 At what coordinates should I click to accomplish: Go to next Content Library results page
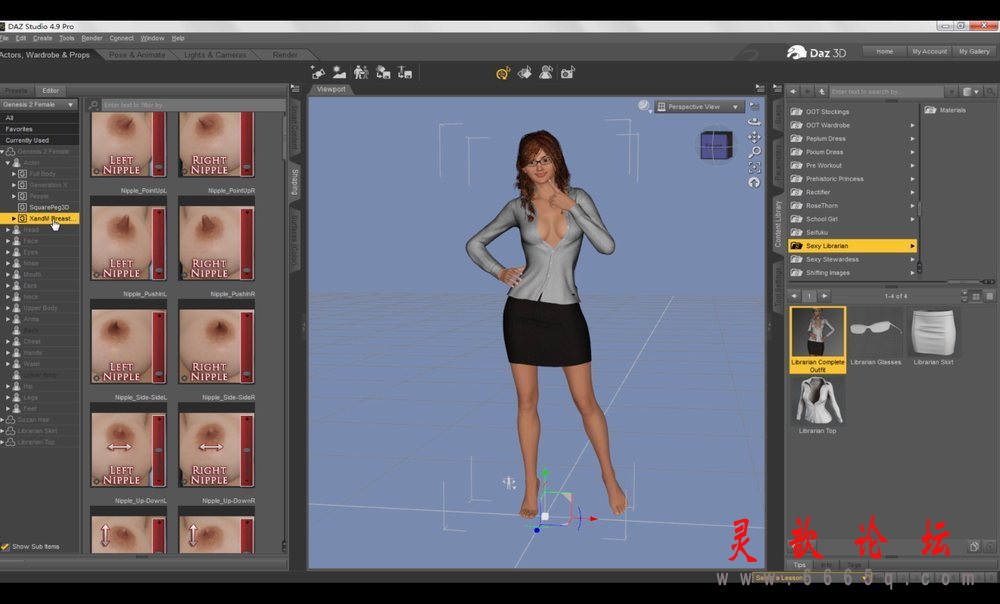pos(824,296)
